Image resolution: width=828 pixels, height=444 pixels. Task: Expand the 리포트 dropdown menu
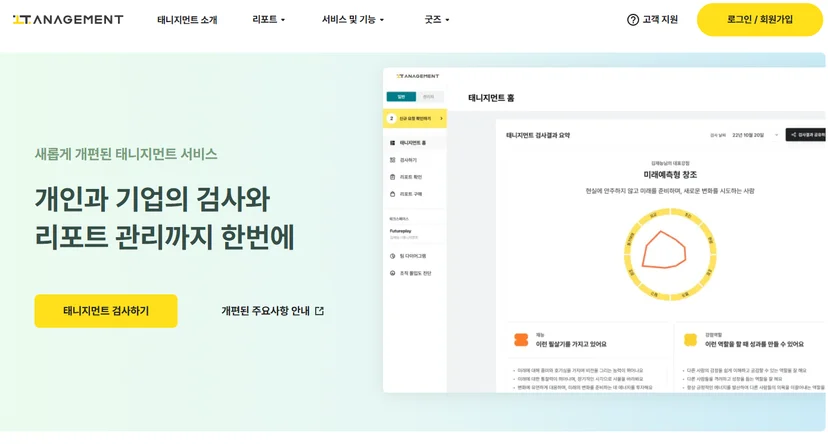(x=268, y=20)
